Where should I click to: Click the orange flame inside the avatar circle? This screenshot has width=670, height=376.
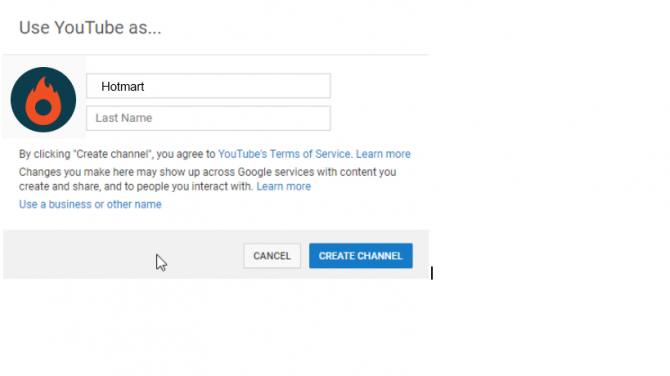[43, 100]
